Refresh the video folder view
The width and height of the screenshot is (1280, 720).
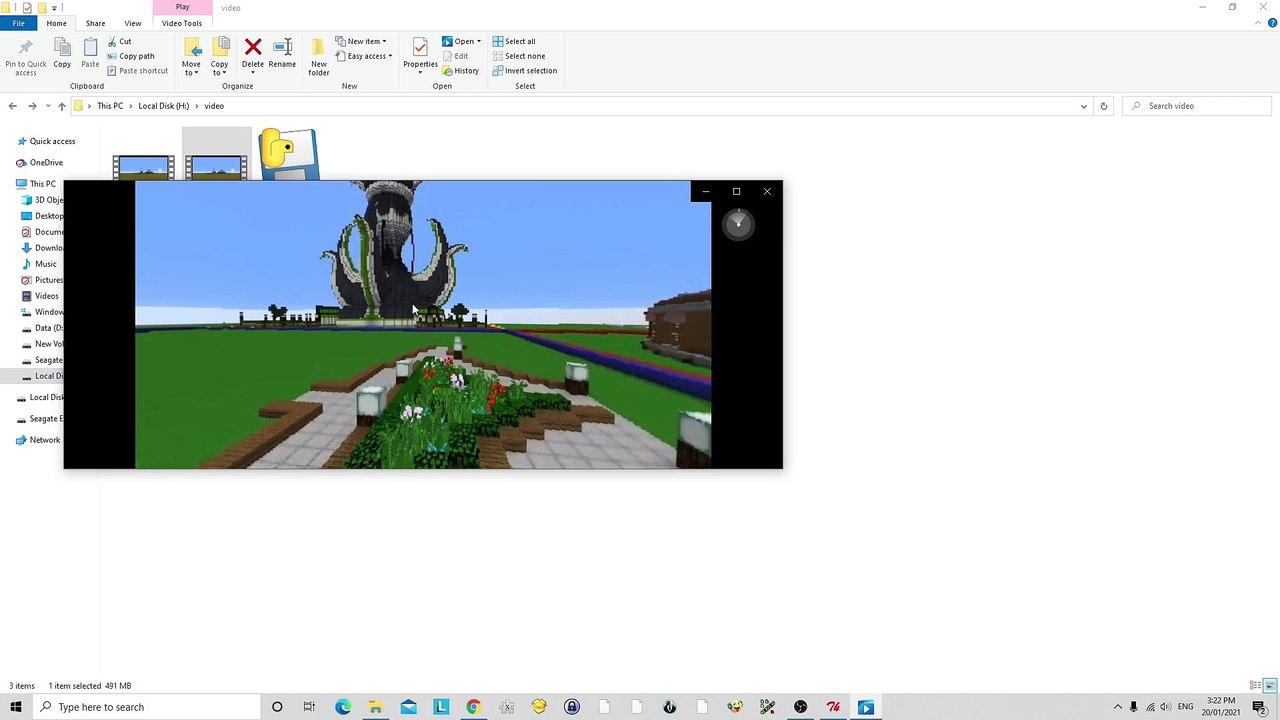[1104, 106]
